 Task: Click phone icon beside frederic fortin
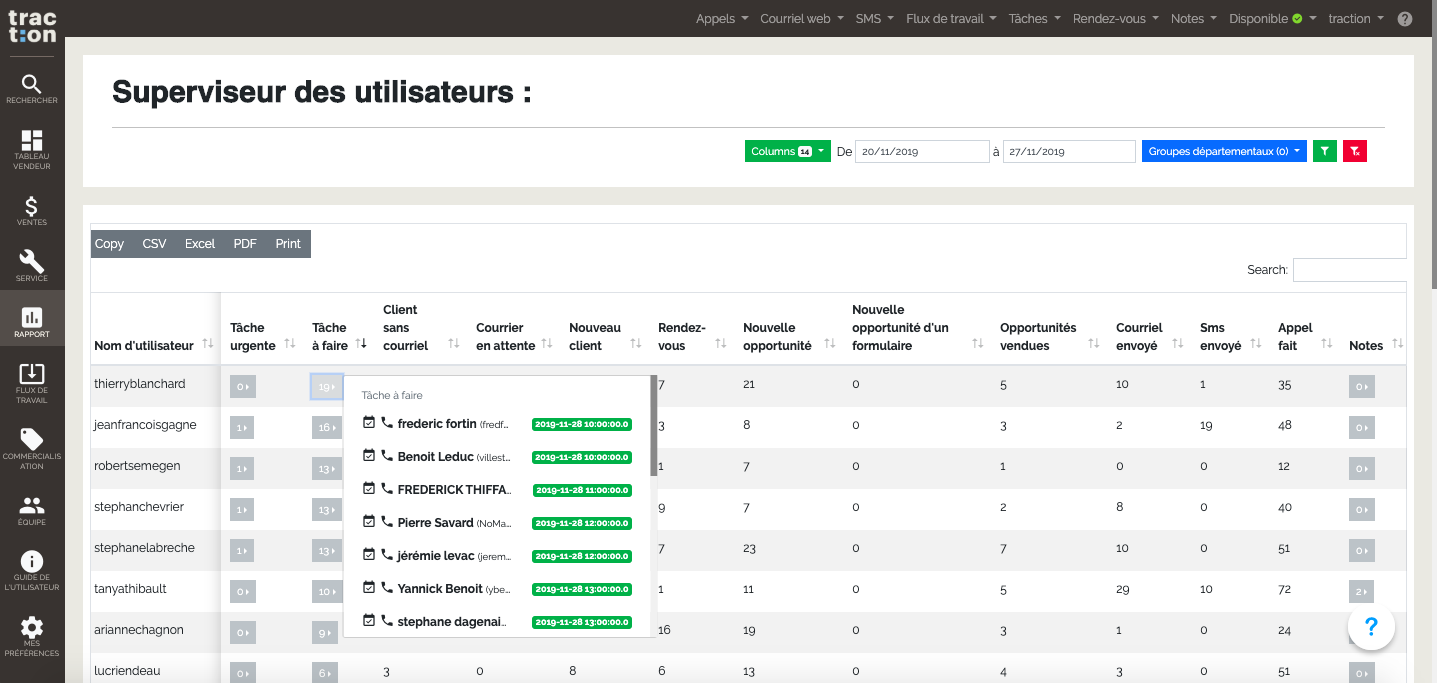[387, 423]
